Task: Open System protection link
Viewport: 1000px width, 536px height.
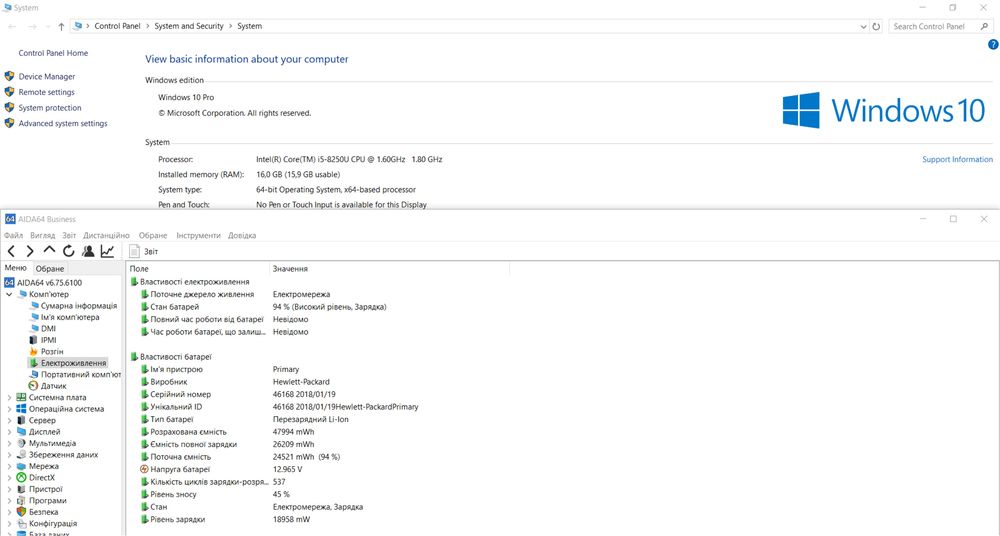Action: (50, 108)
